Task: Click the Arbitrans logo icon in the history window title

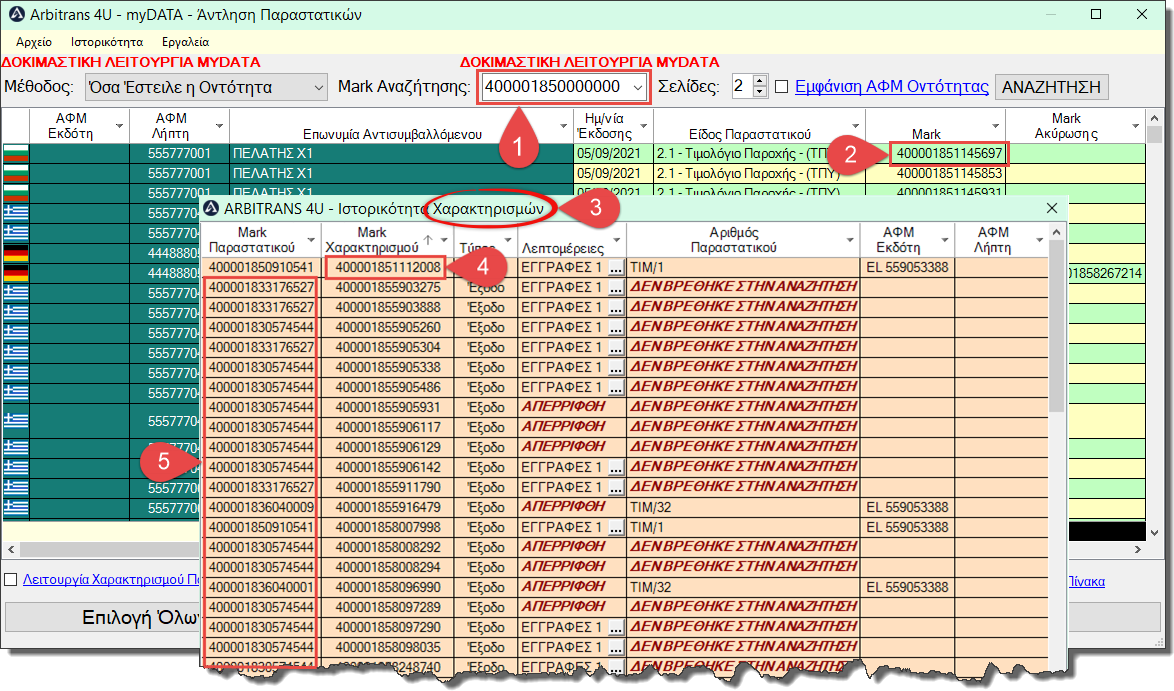Action: (212, 208)
